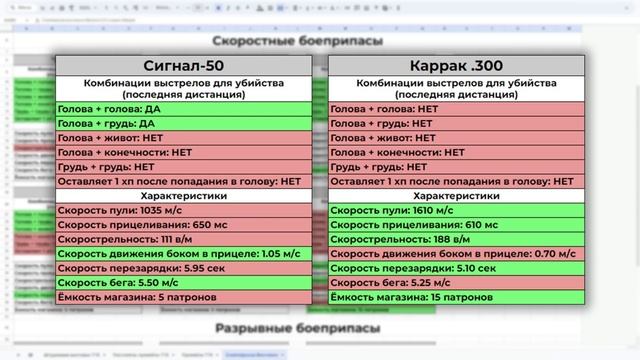Toggle the highlighted Bold button in toolbar

[x=218, y=8]
